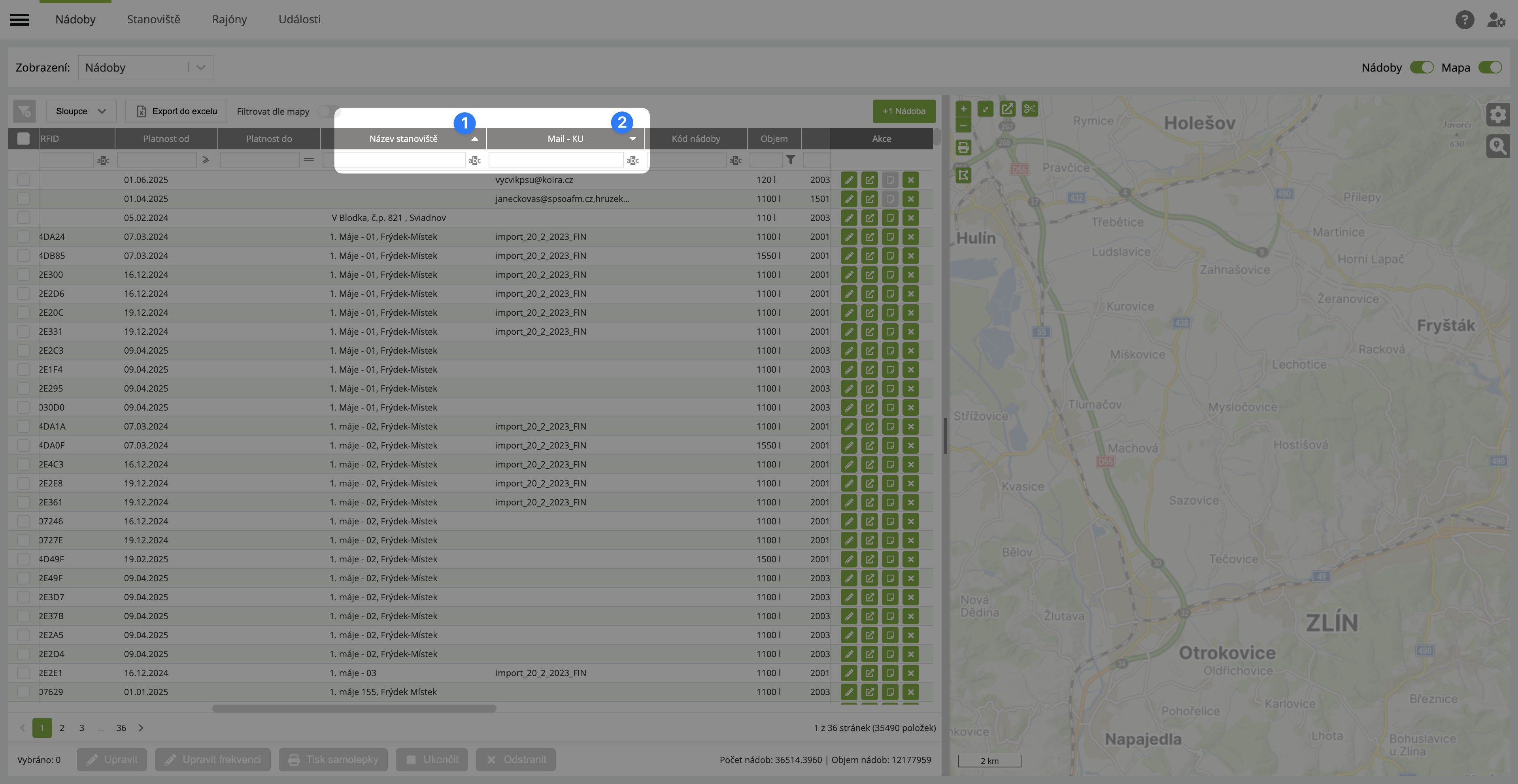Click the map print icon
This screenshot has width=1518, height=784.
pos(963,147)
